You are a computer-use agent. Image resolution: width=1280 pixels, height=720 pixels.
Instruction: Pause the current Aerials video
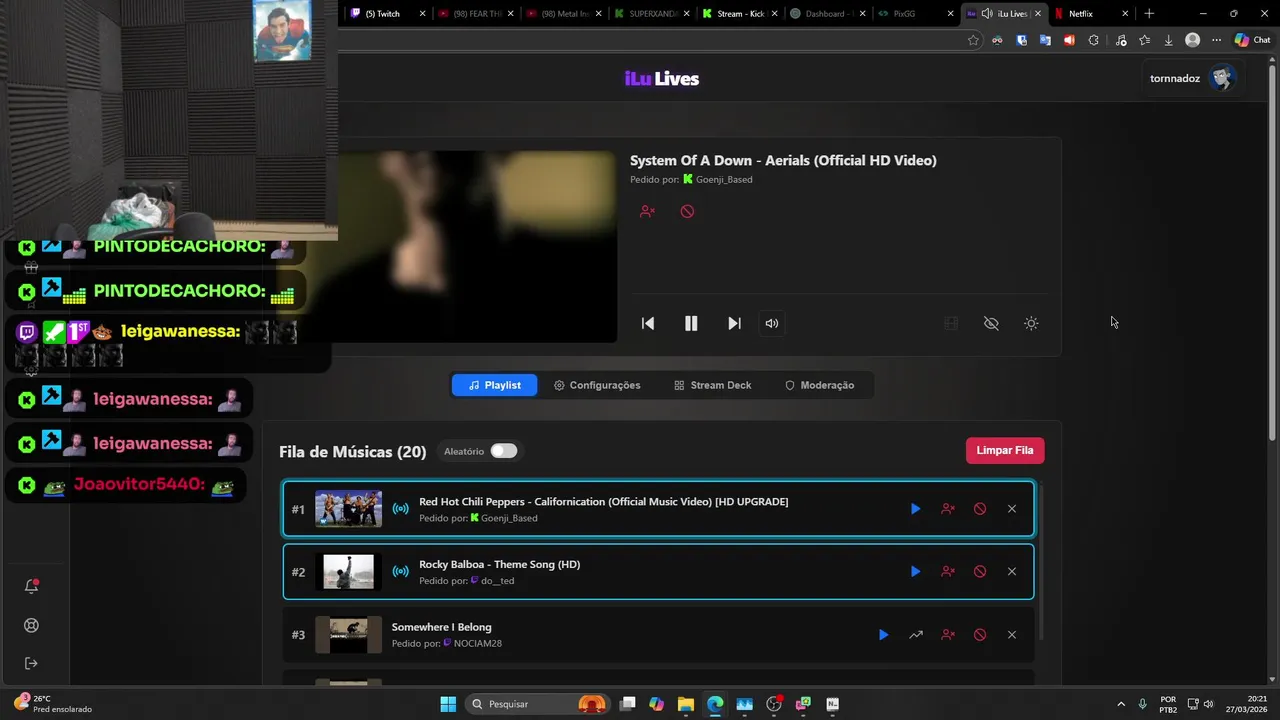pyautogui.click(x=691, y=323)
